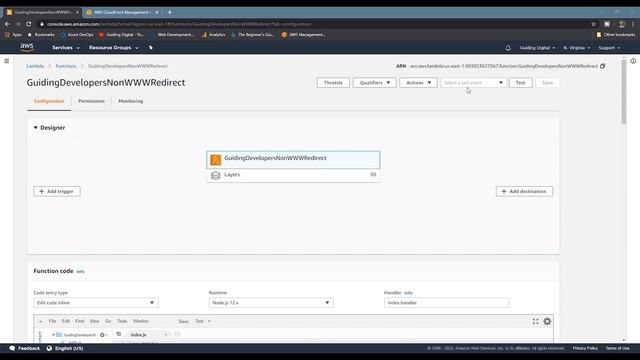Open the editor File menu
The width and height of the screenshot is (640, 360).
(52, 321)
